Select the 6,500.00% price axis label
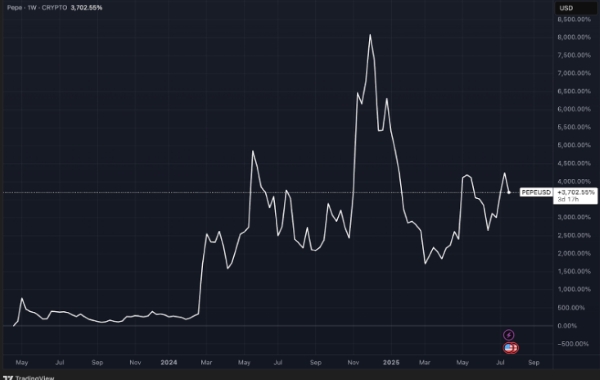 (574, 91)
